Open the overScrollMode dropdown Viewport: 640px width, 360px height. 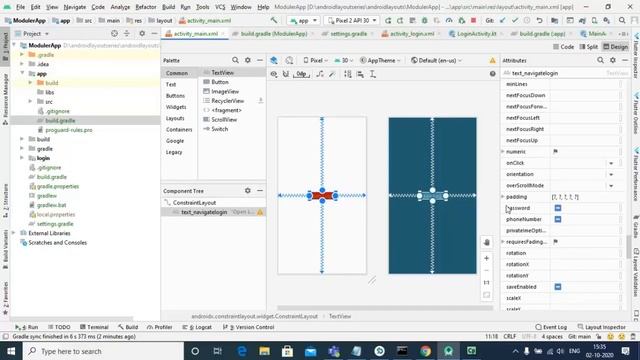[x=611, y=186]
